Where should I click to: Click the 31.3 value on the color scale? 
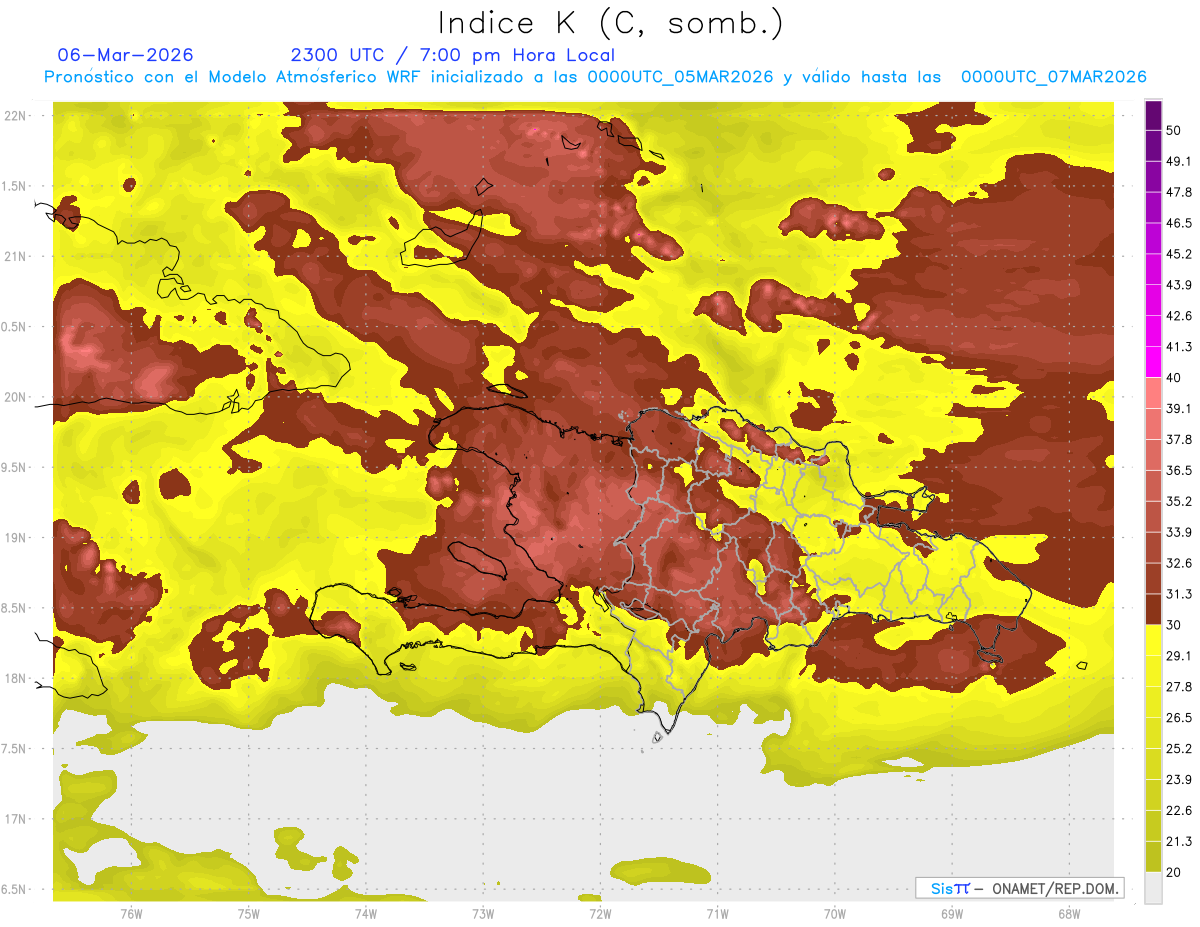coord(1179,594)
